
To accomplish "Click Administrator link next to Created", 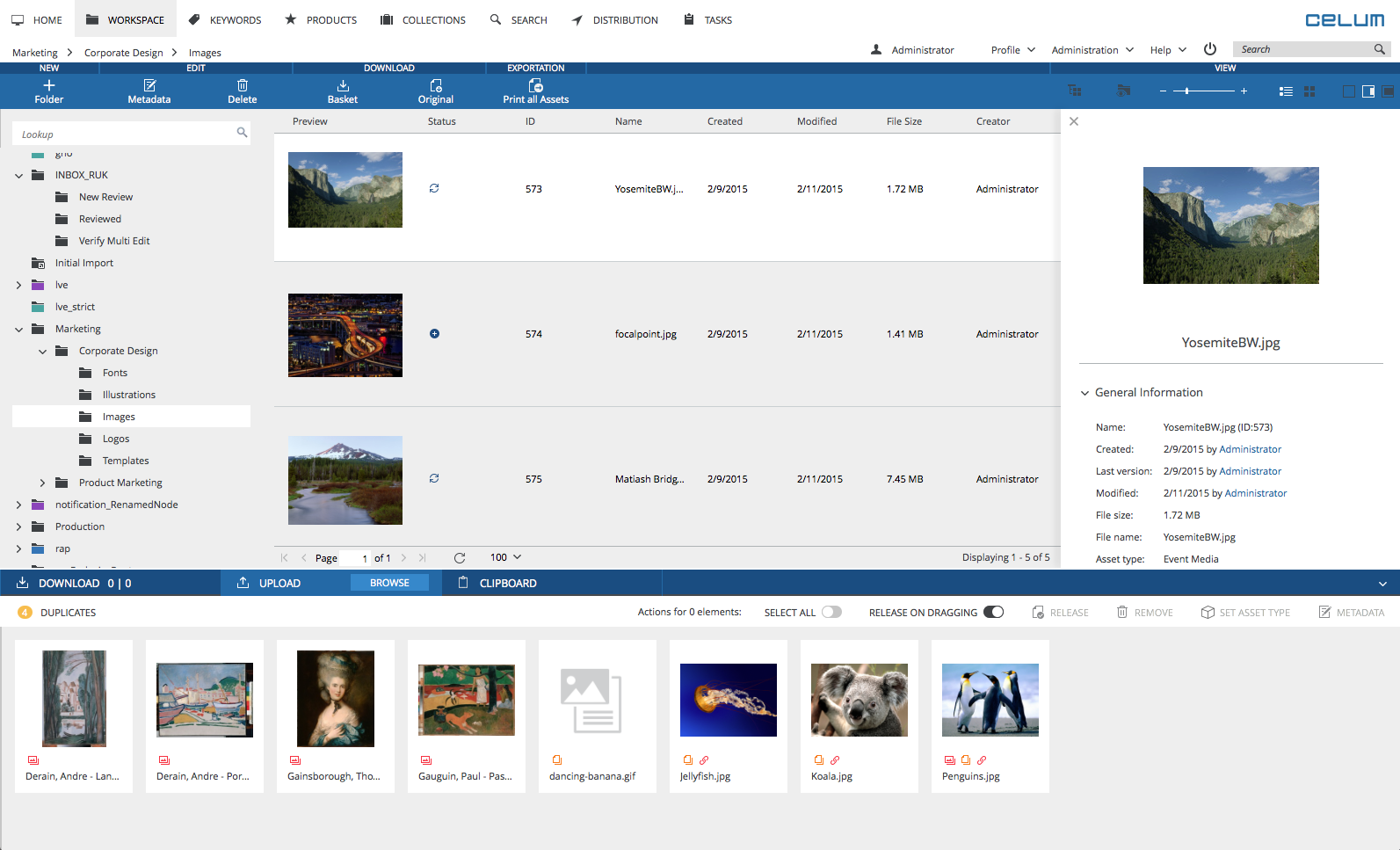I will tap(1250, 449).
